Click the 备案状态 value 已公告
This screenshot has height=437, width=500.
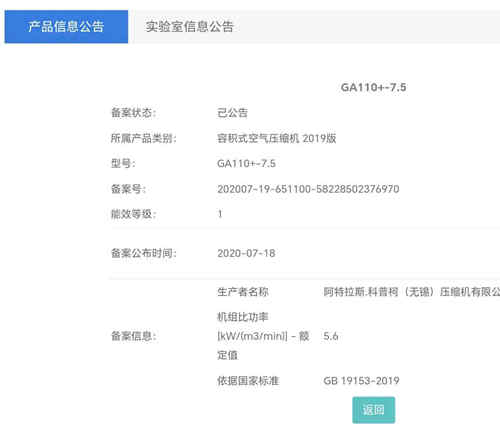pyautogui.click(x=232, y=113)
